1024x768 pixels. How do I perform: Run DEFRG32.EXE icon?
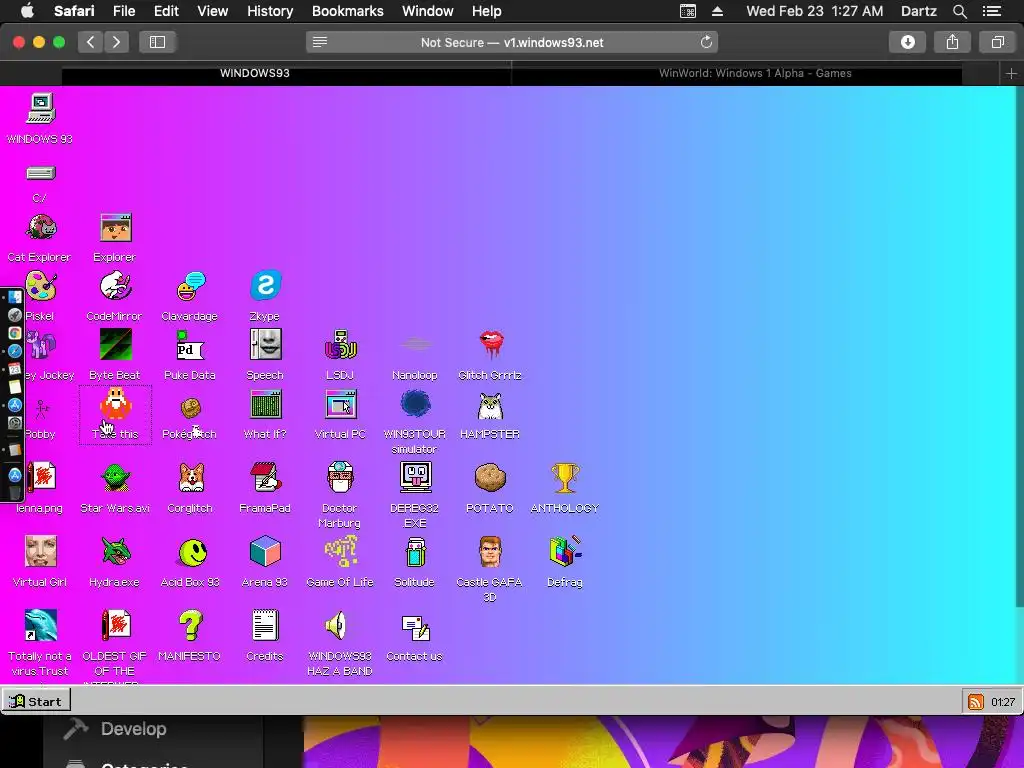click(x=415, y=477)
